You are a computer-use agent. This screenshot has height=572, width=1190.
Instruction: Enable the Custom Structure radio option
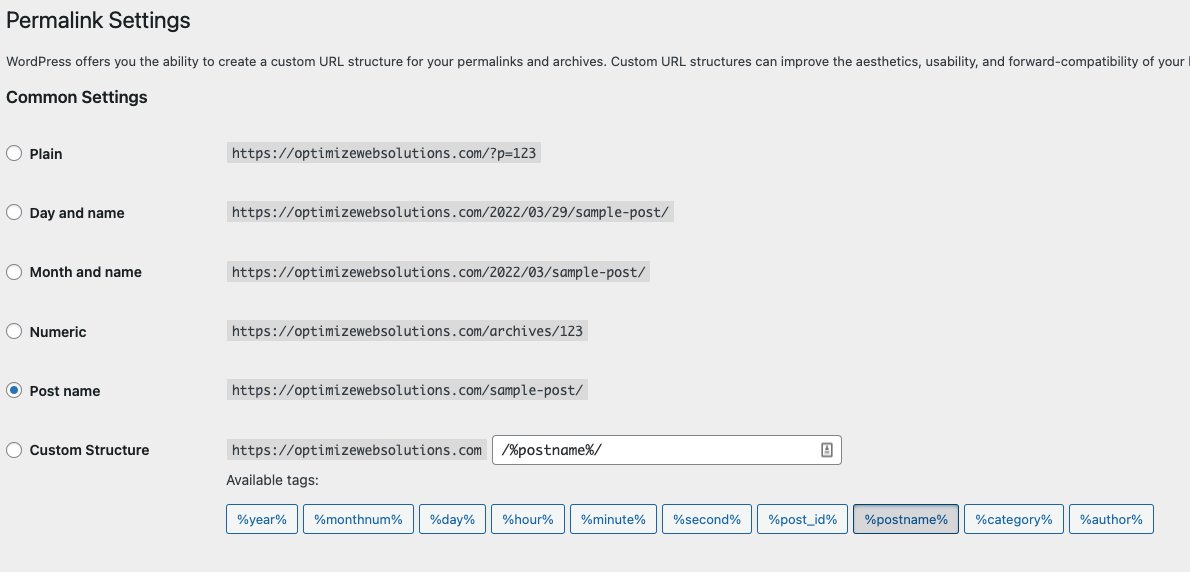click(x=14, y=450)
